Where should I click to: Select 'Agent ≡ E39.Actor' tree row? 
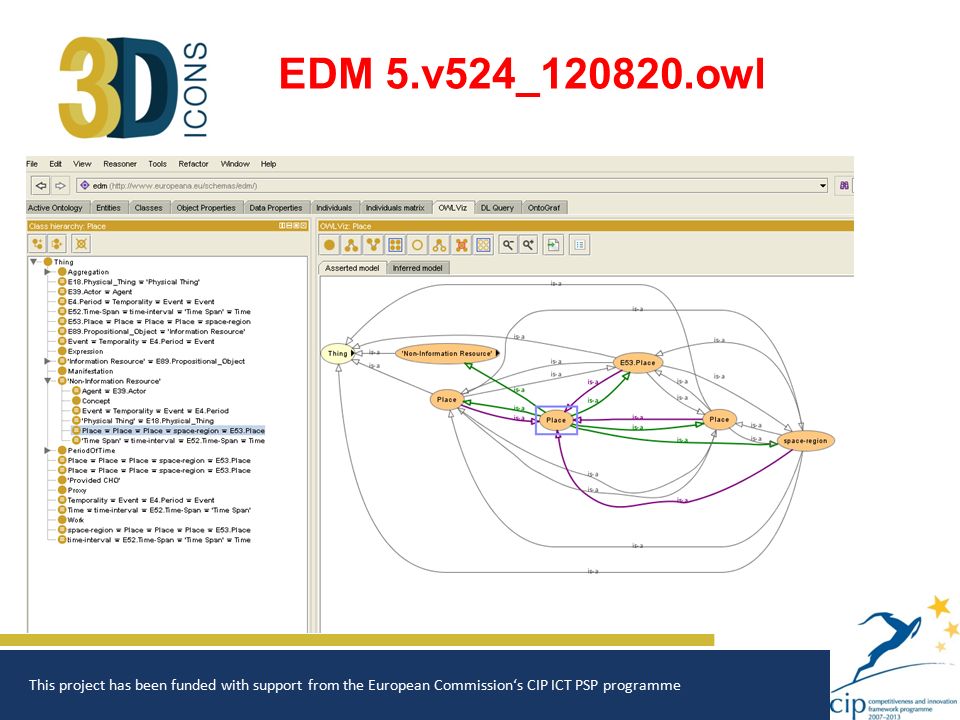[114, 391]
